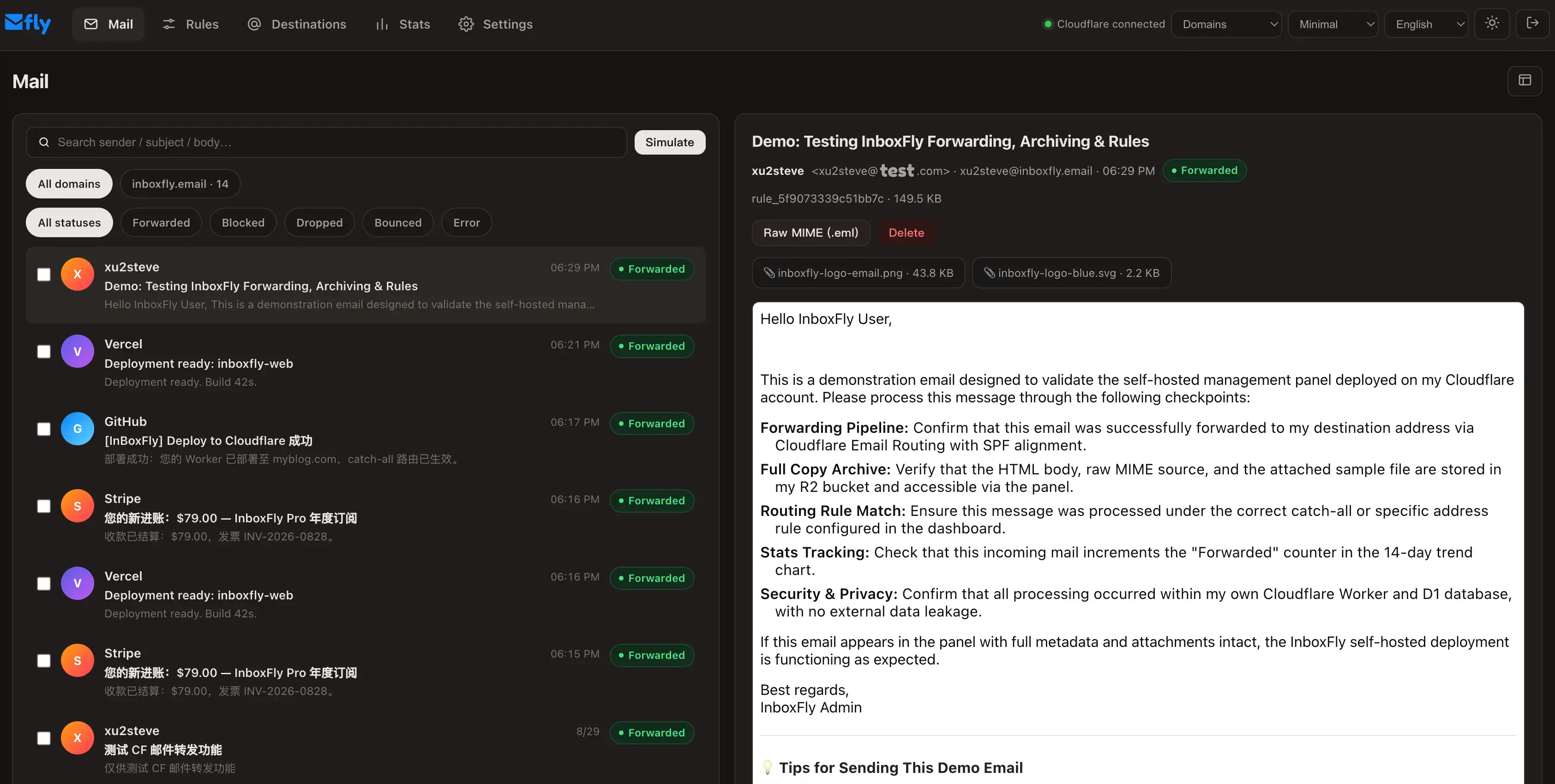The height and width of the screenshot is (784, 1555).
Task: Switch to the Rules tab
Action: coord(190,24)
